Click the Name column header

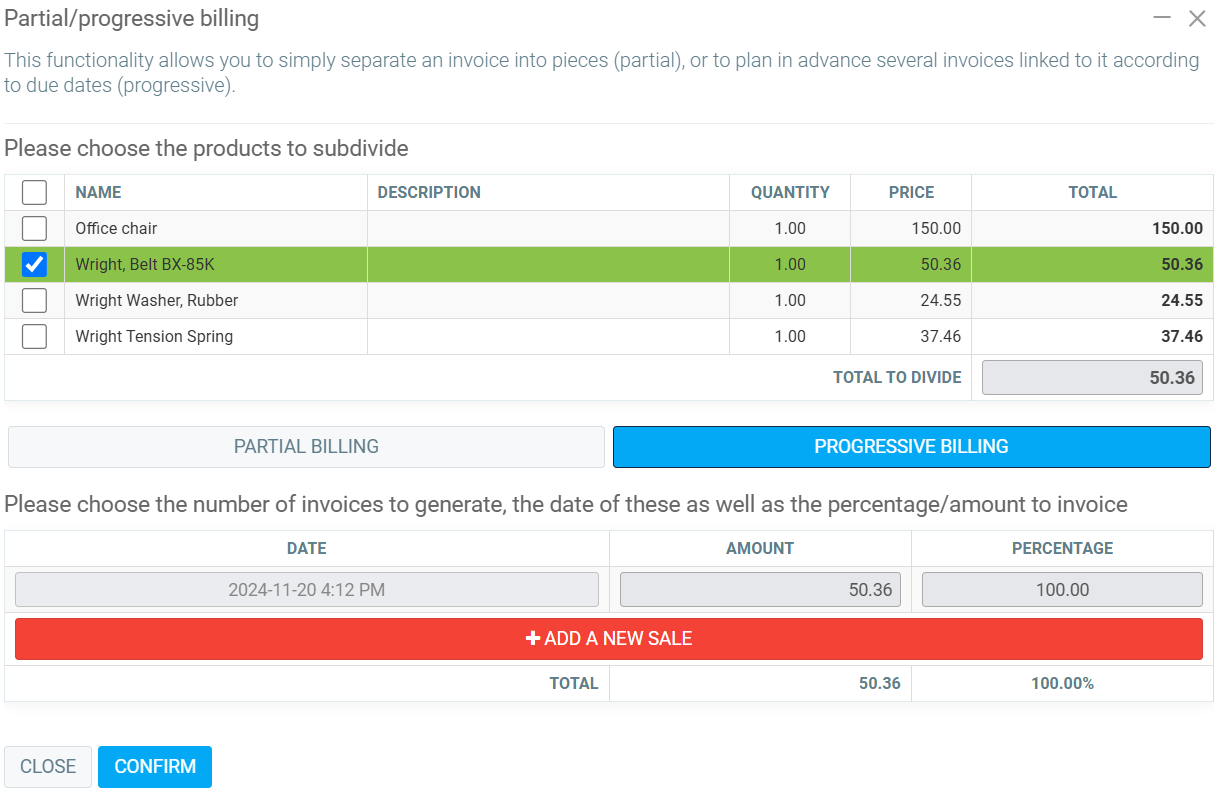tap(98, 192)
